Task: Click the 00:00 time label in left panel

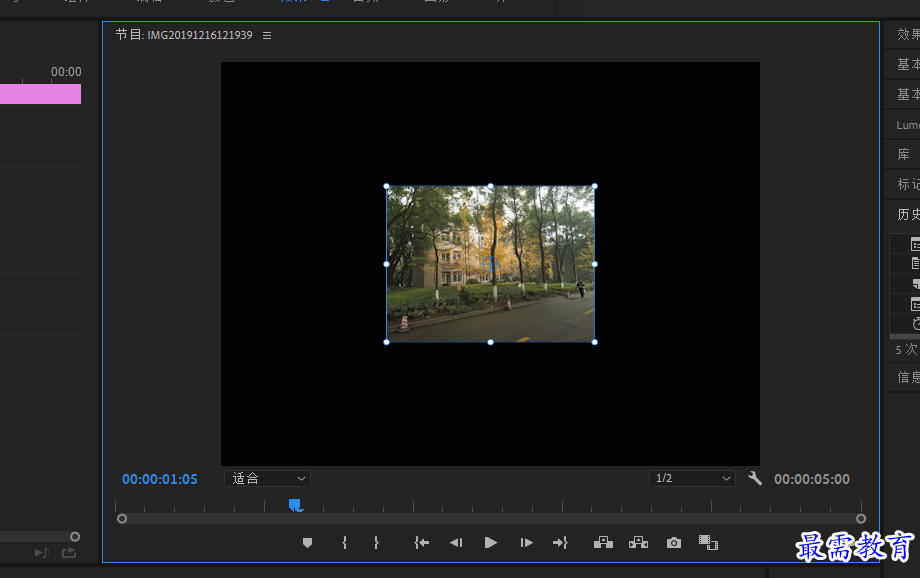Action: [x=66, y=72]
